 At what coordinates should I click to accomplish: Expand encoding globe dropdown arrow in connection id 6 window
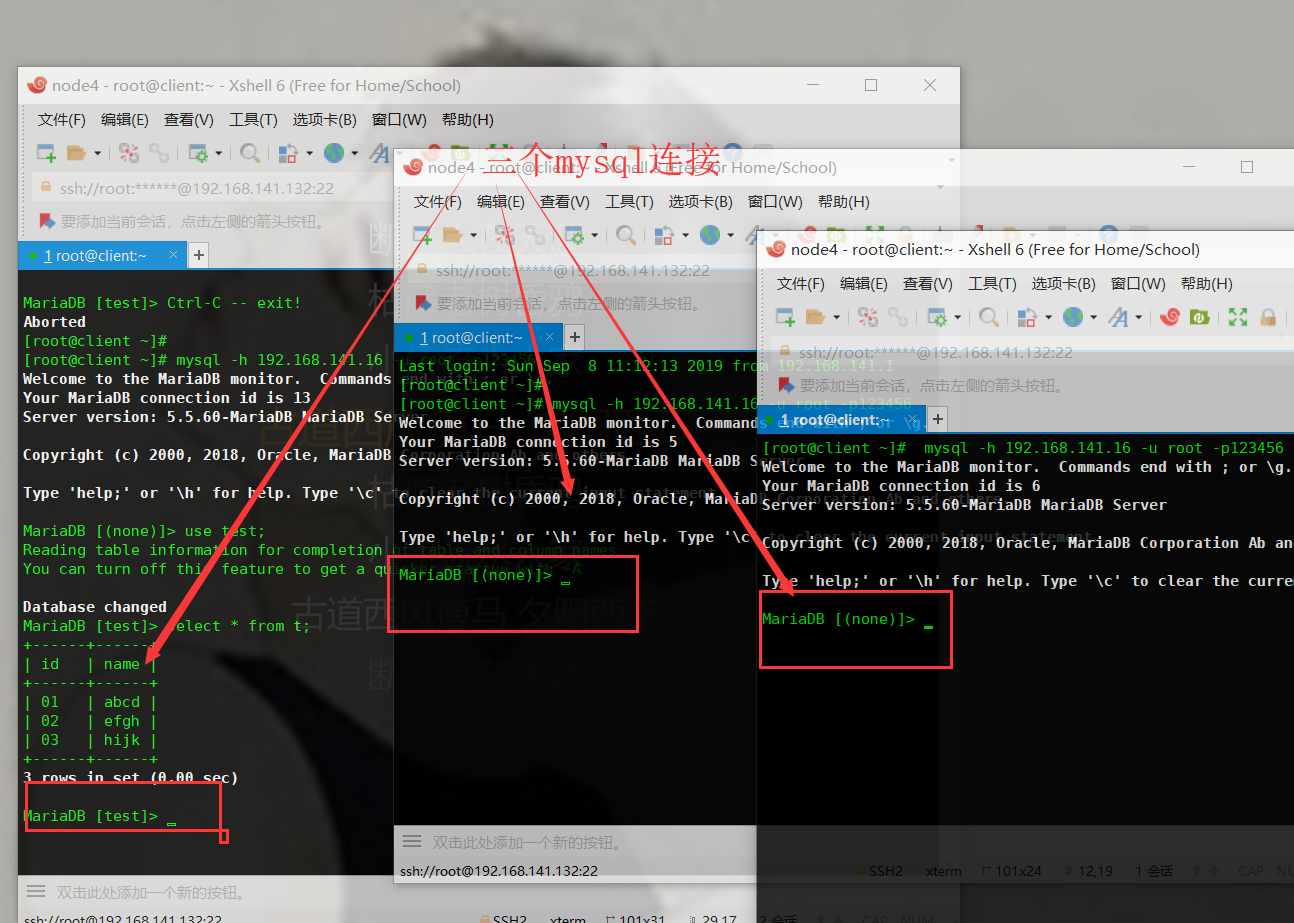(1094, 318)
